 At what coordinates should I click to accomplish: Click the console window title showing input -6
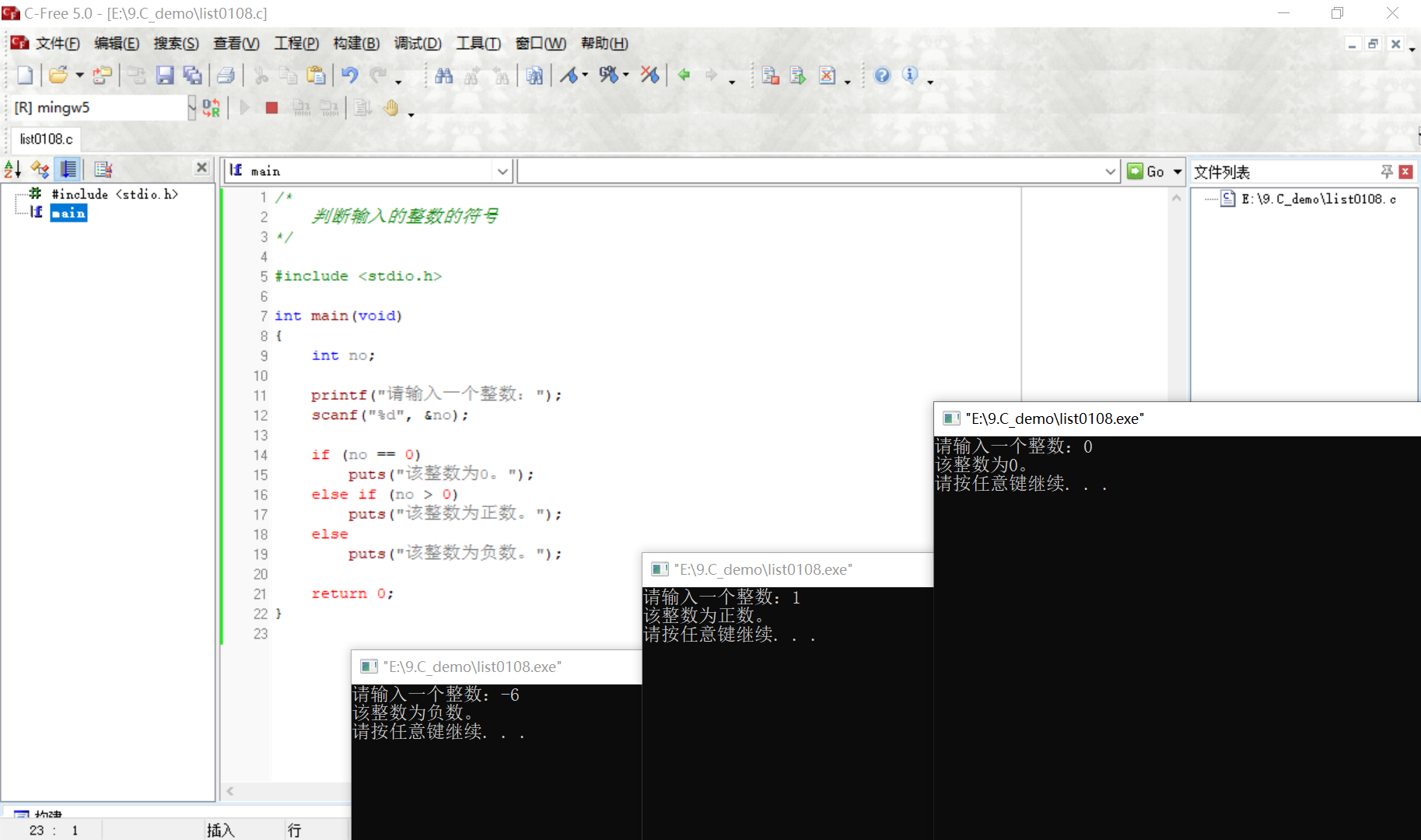click(x=472, y=667)
